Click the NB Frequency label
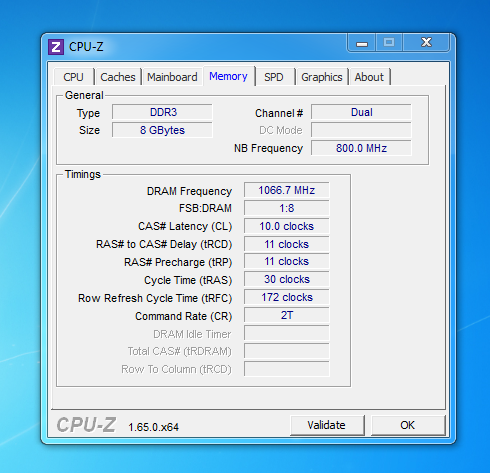This screenshot has height=473, width=490. pos(268,148)
